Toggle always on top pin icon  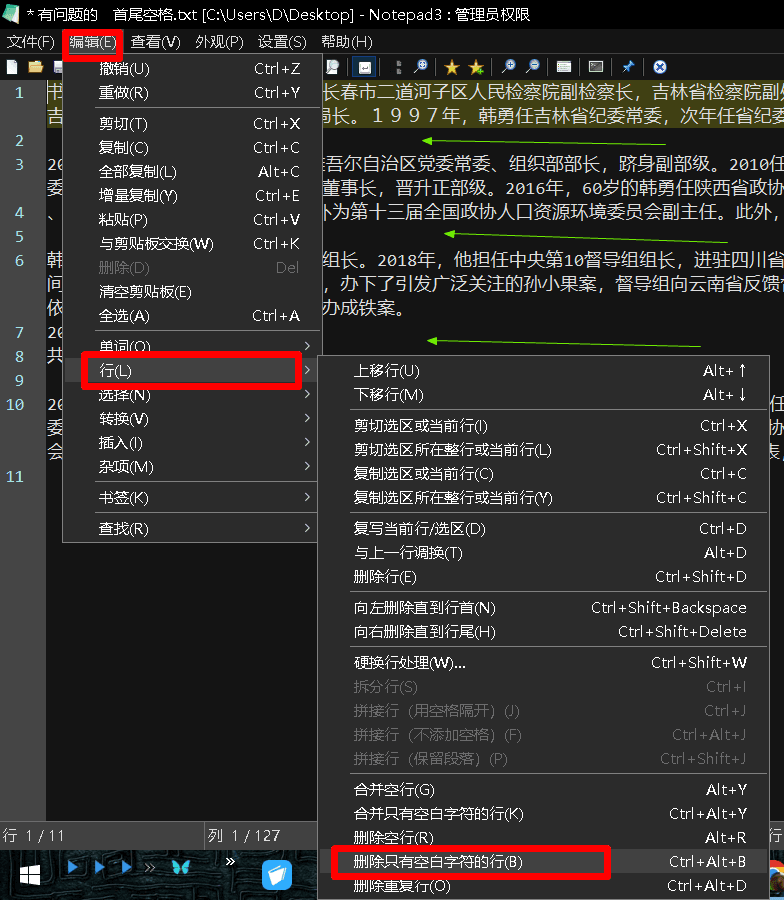click(628, 67)
